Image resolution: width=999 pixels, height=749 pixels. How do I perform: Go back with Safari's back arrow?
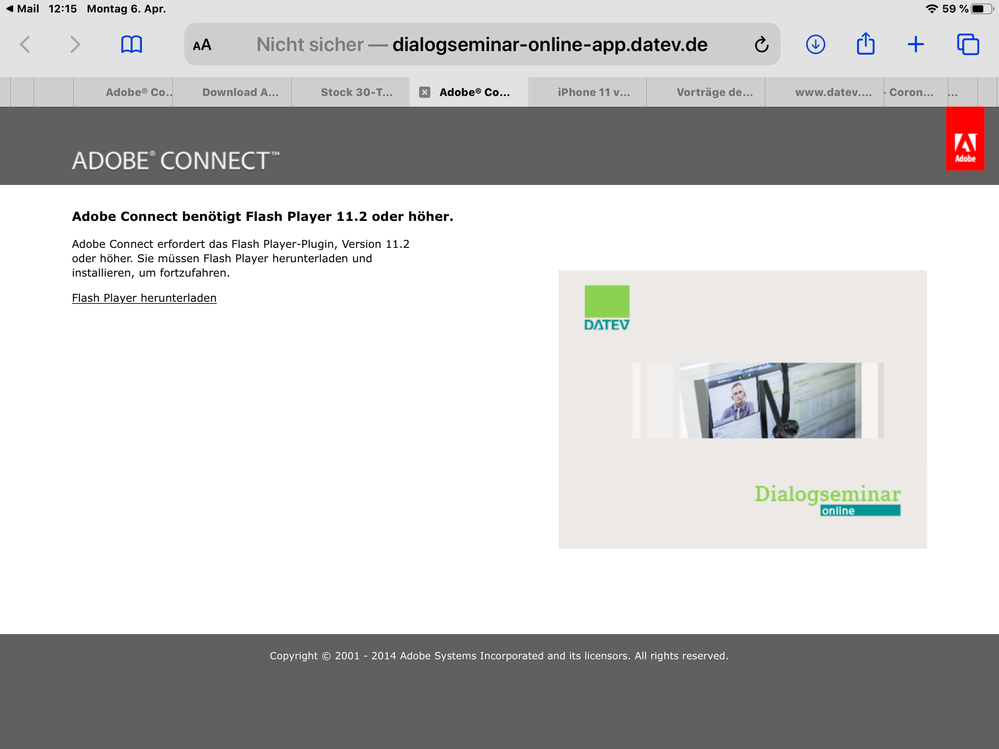coord(25,45)
